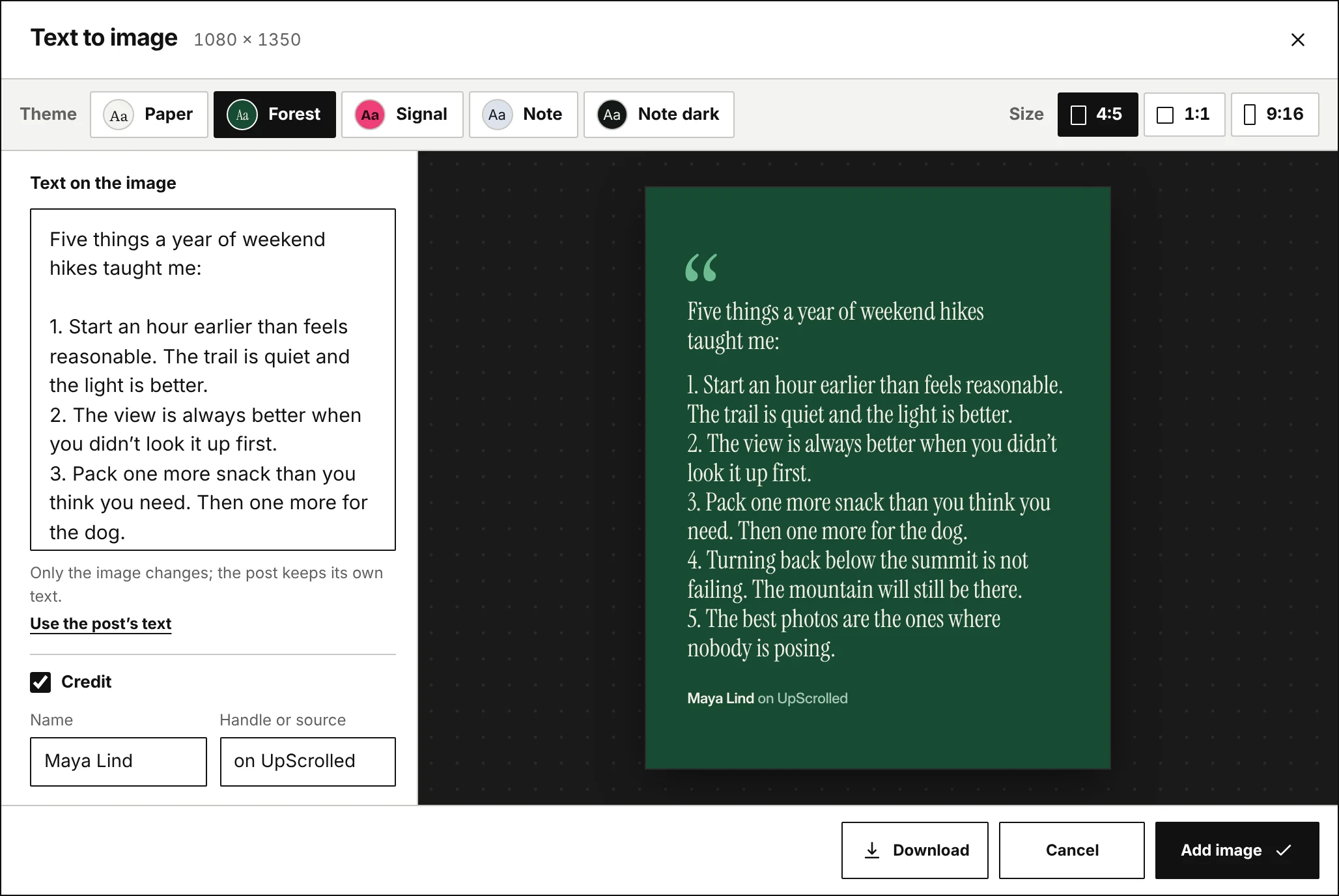Set image size to 4:5

pyautogui.click(x=1097, y=115)
